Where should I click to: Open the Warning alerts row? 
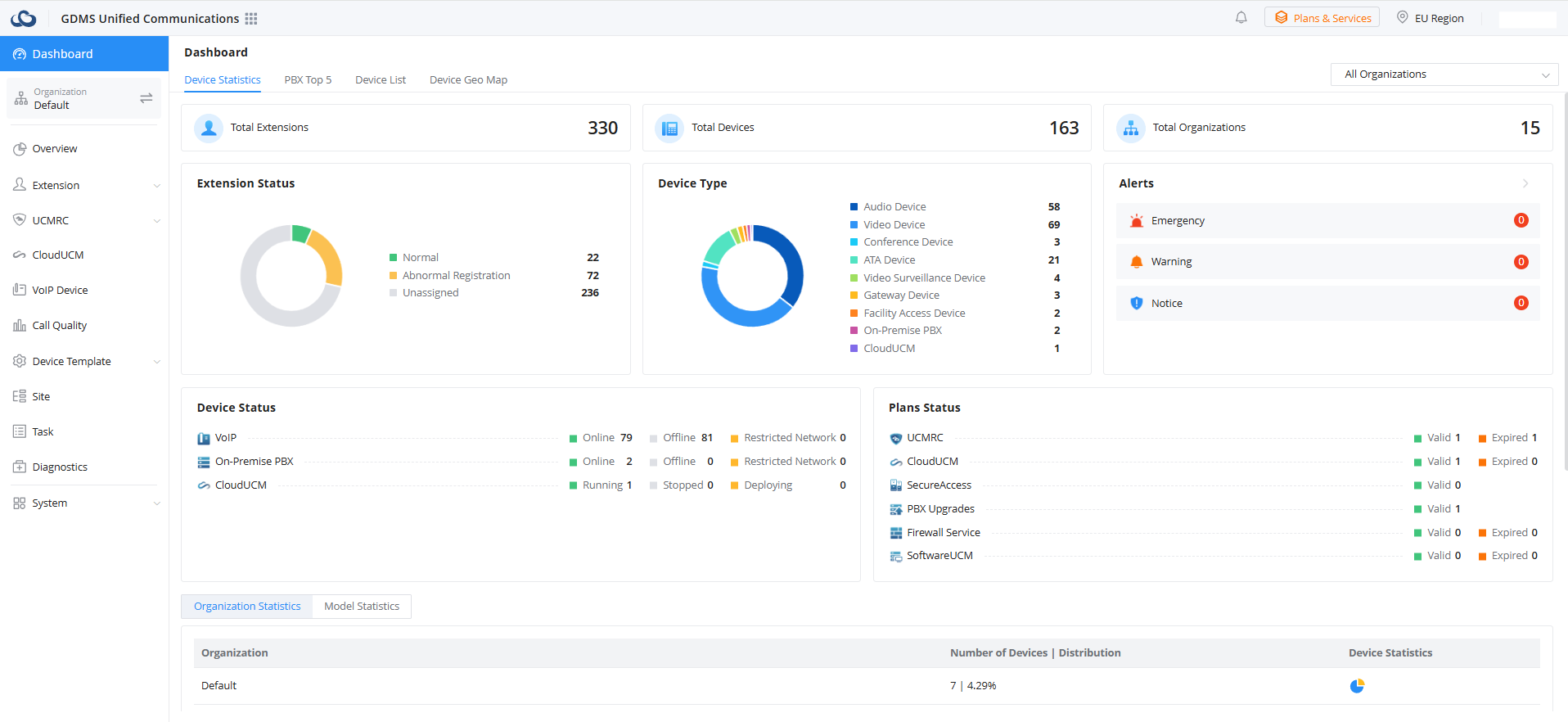[x=1327, y=262]
